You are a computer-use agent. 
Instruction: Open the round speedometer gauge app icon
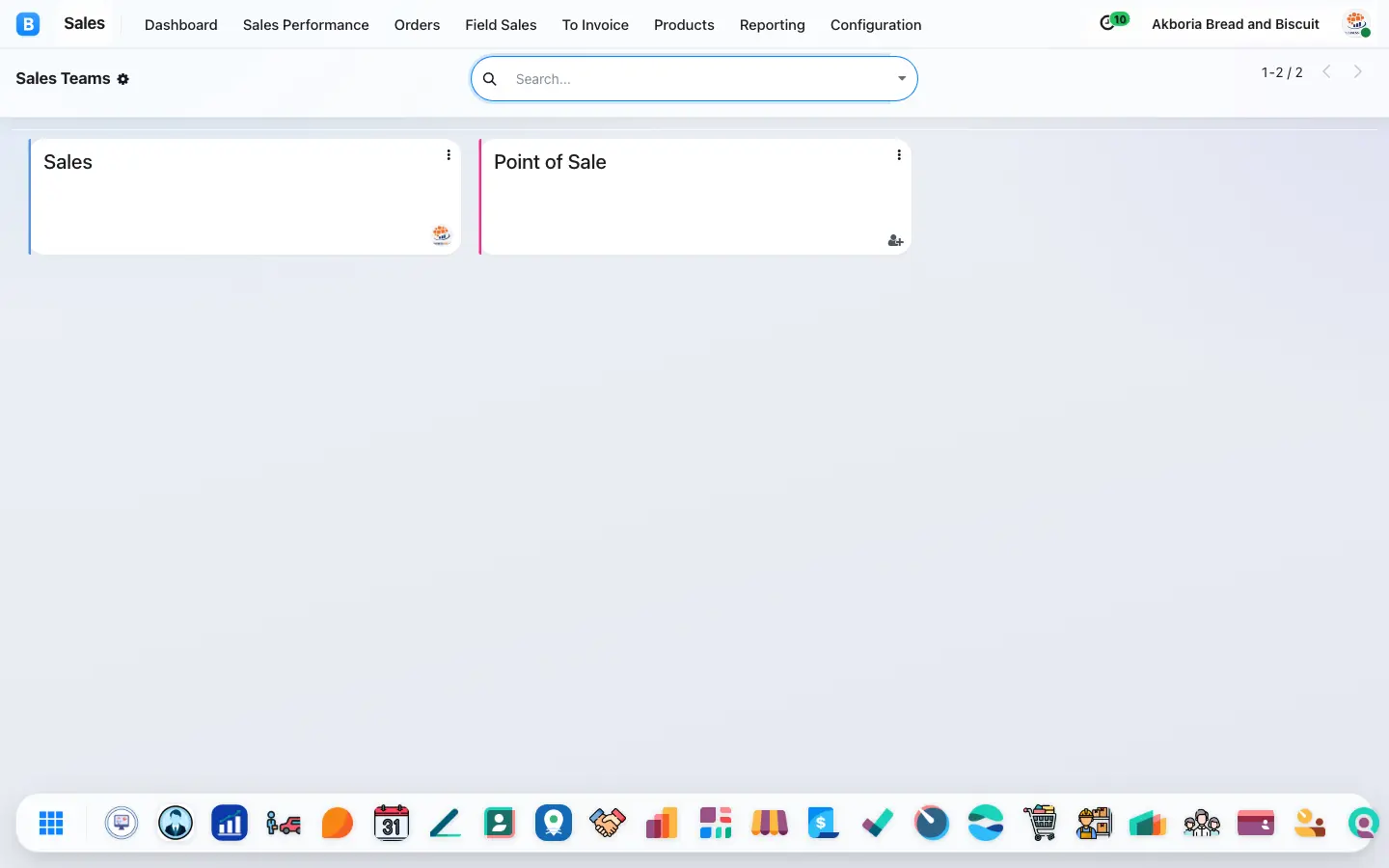click(x=932, y=823)
